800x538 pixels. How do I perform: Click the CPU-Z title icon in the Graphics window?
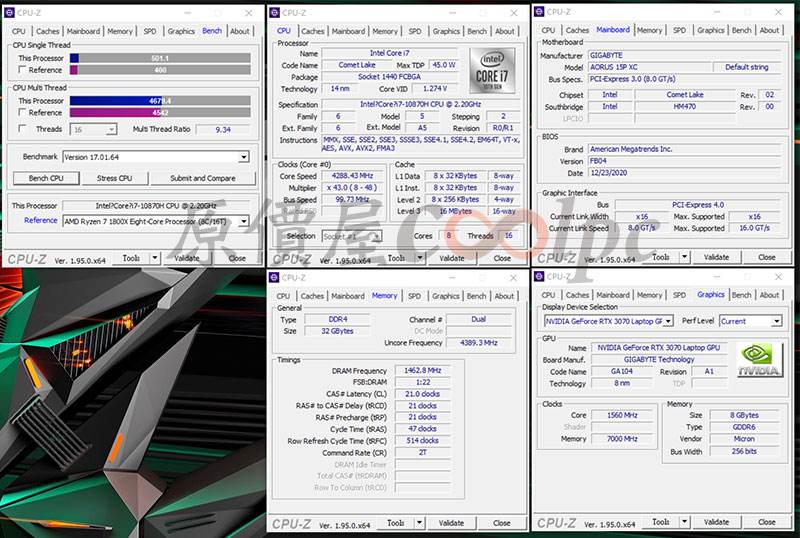click(x=541, y=277)
